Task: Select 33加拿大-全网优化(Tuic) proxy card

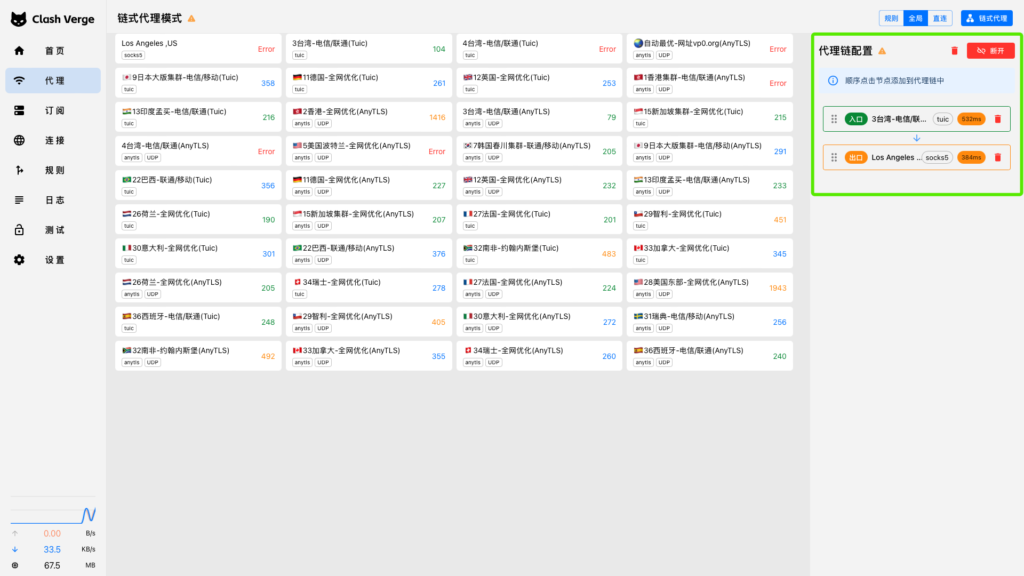Action: [709, 253]
